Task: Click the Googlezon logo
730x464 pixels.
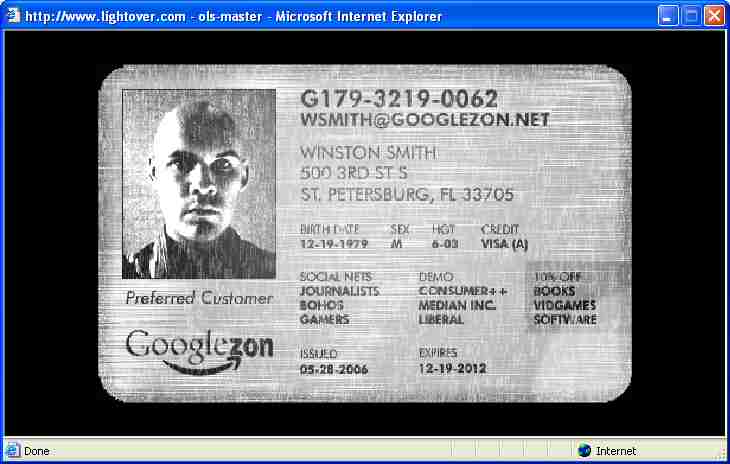Action: [x=199, y=352]
